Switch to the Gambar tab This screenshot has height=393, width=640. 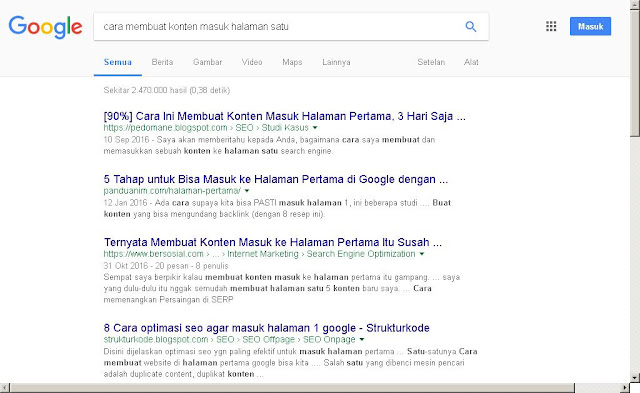(x=207, y=62)
